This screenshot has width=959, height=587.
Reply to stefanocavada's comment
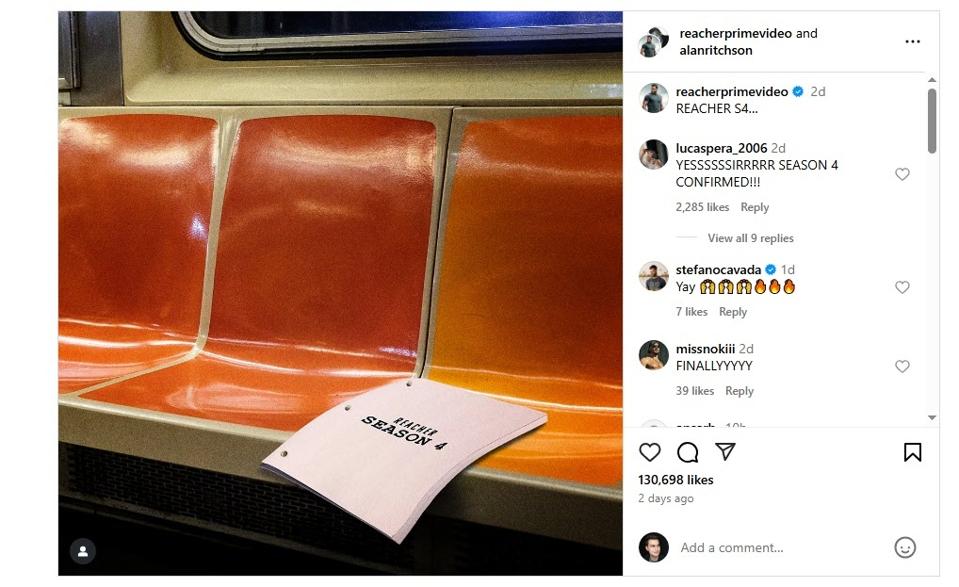click(x=733, y=312)
